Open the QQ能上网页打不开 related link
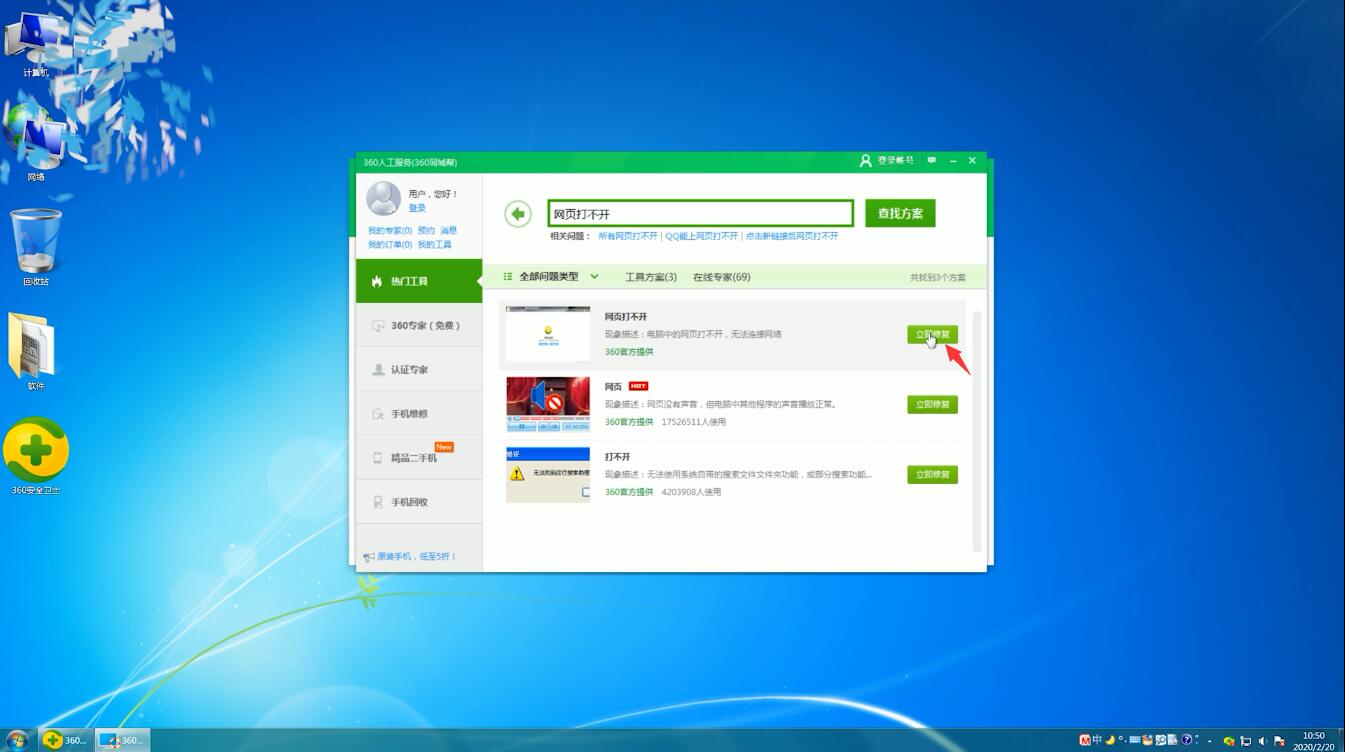Image resolution: width=1345 pixels, height=752 pixels. click(701, 236)
